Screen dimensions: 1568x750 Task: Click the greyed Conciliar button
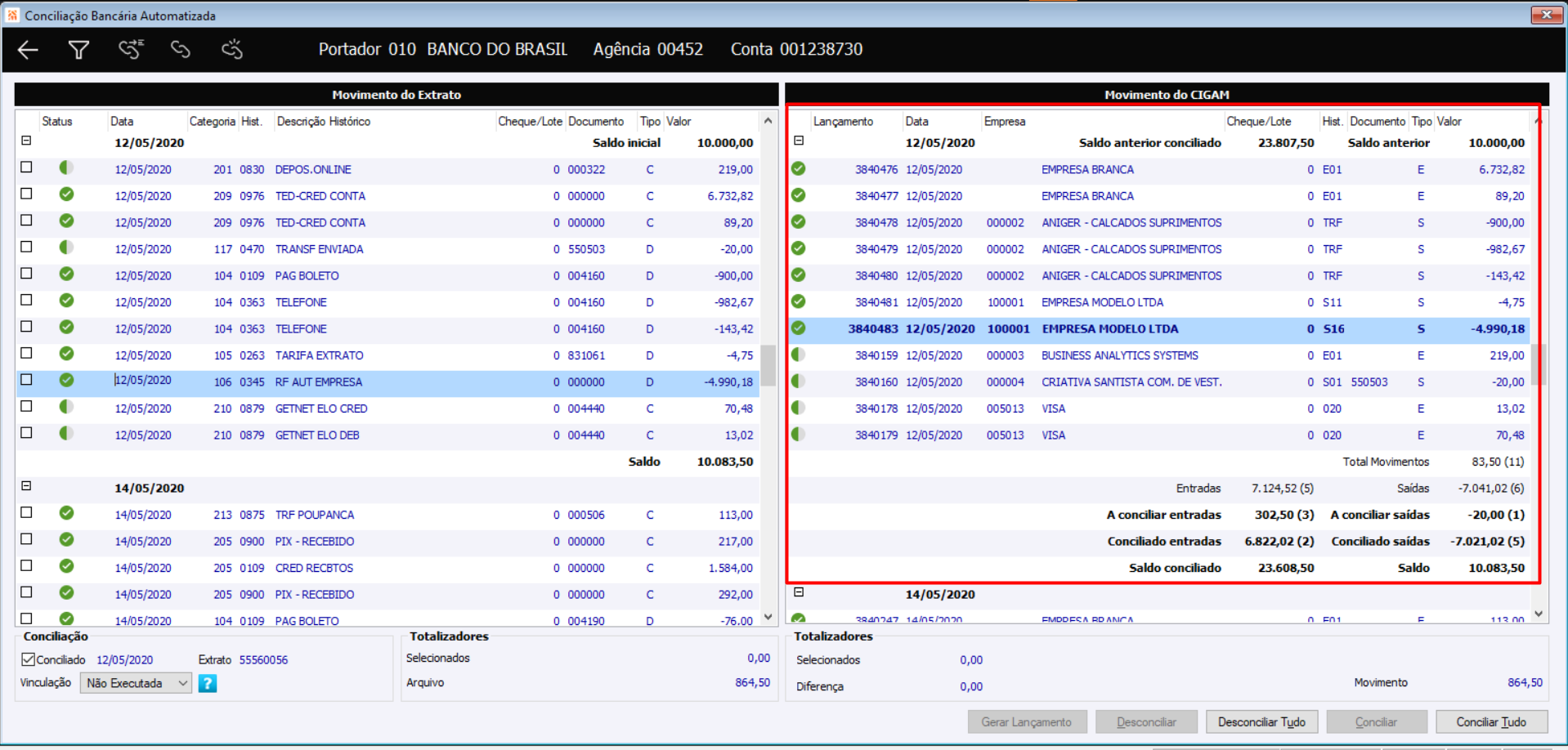(1377, 722)
